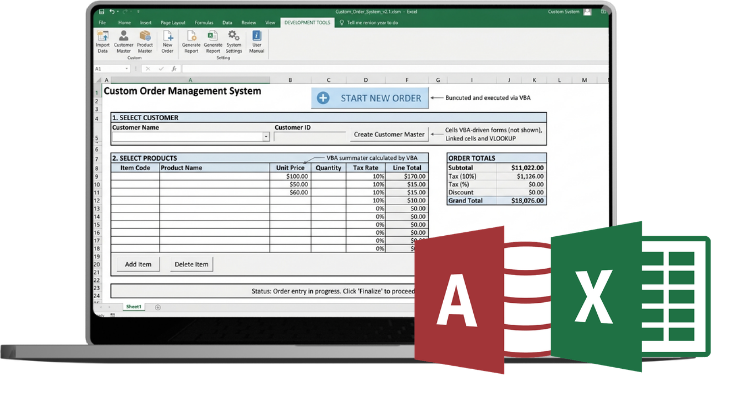
Task: Click the Add Item button
Action: pos(138,264)
